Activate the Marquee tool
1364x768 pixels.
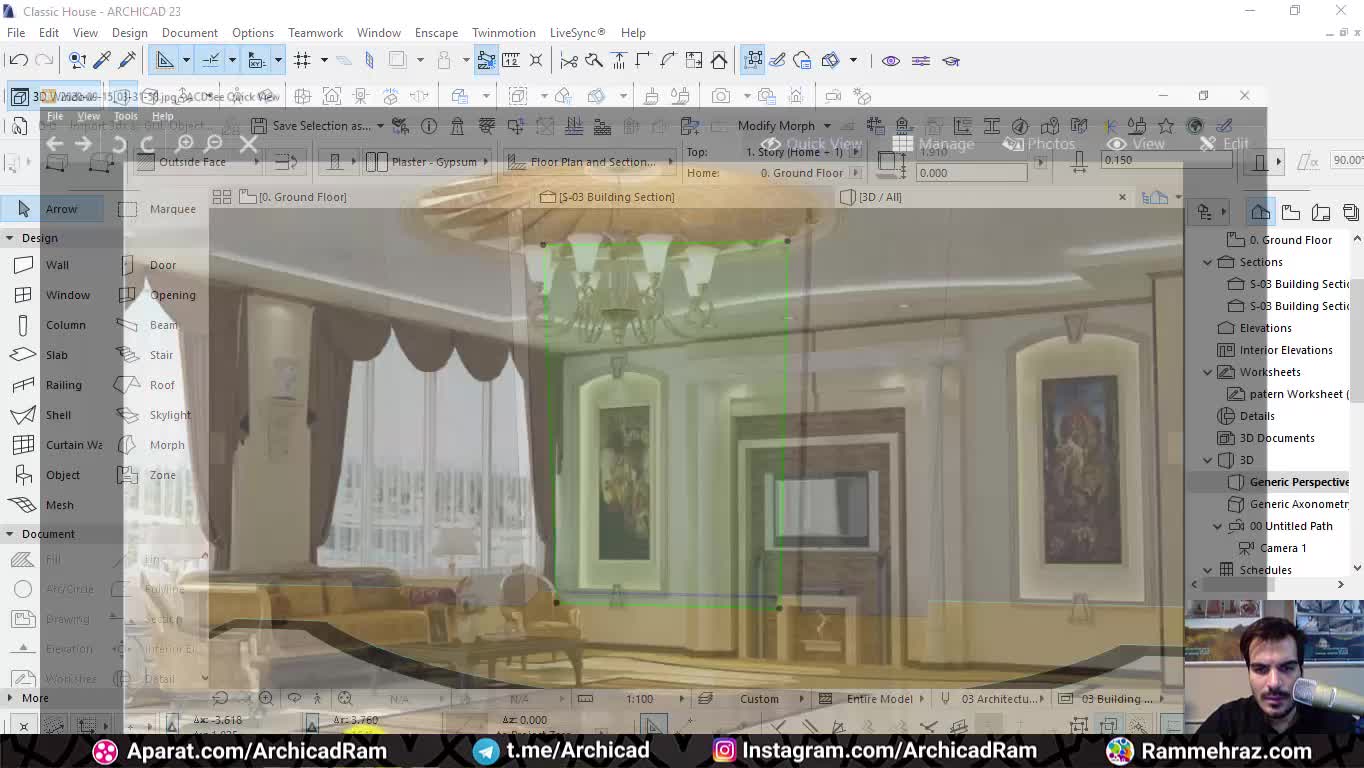(171, 209)
